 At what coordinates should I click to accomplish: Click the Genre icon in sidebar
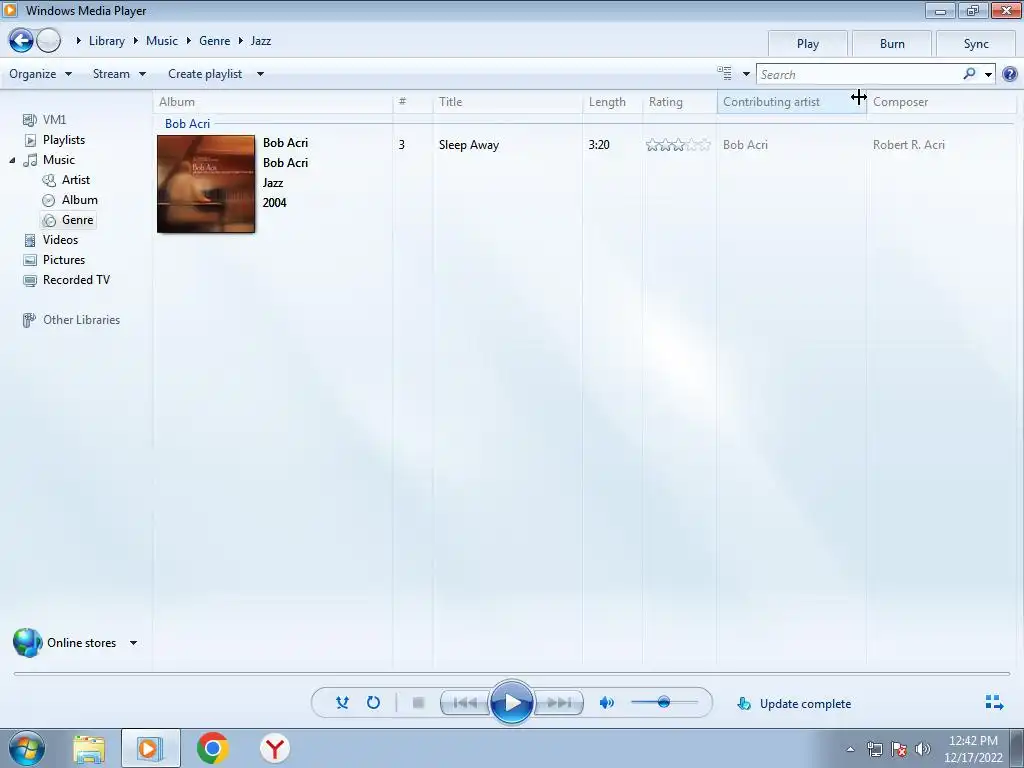coord(49,221)
